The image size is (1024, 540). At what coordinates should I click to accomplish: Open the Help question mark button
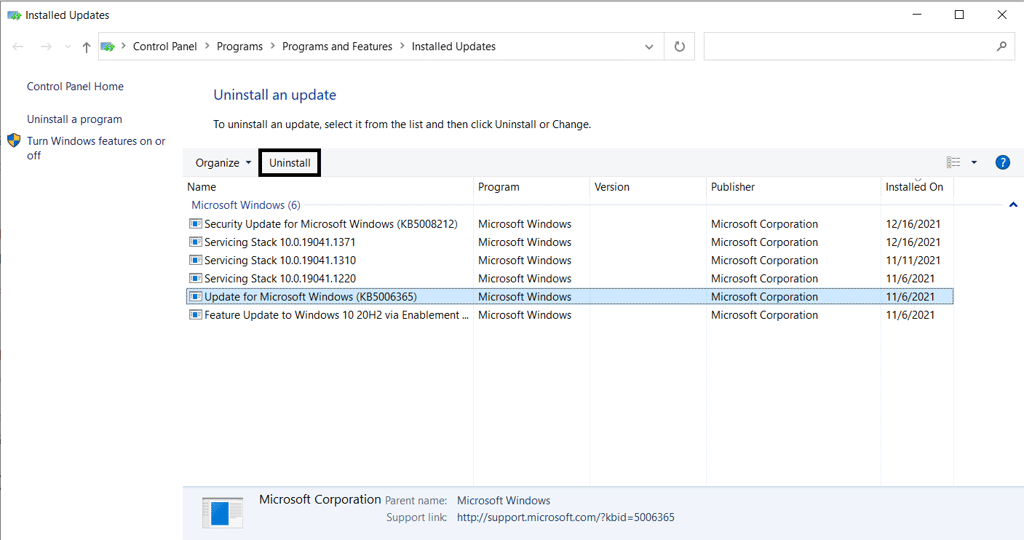click(1002, 163)
